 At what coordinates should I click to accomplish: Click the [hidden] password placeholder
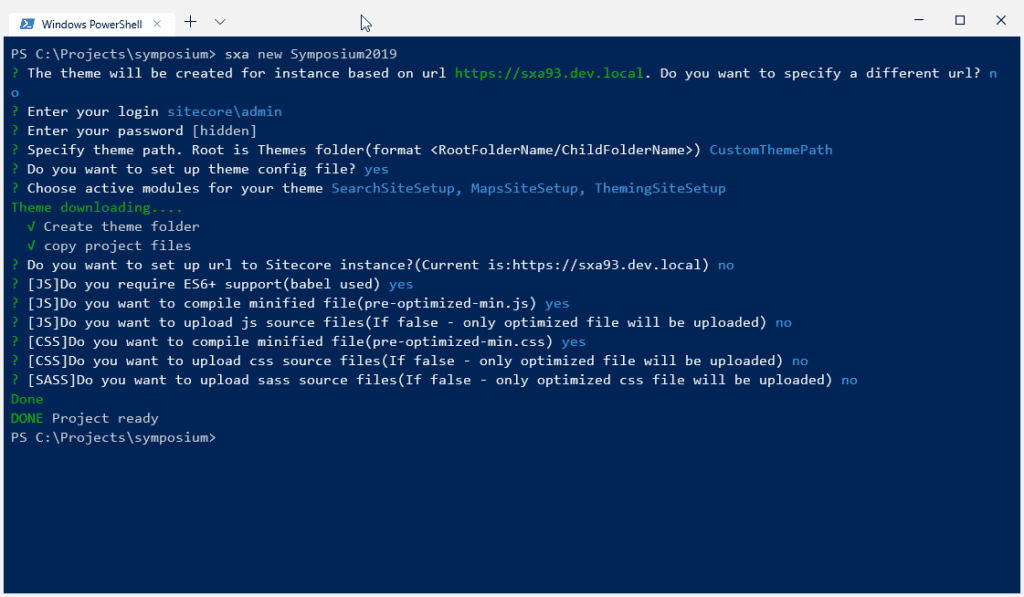coord(224,130)
